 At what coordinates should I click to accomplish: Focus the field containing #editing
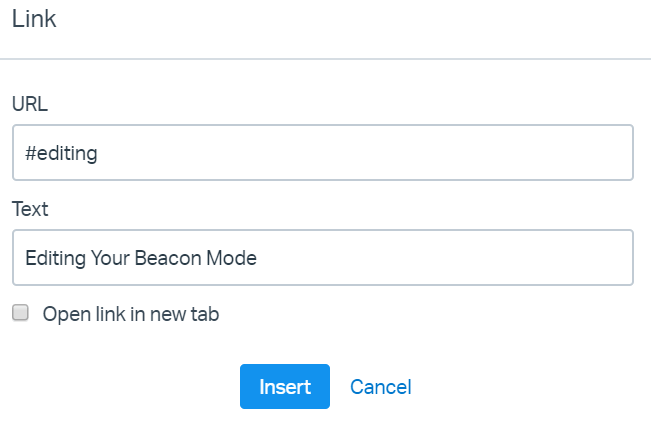pos(323,153)
